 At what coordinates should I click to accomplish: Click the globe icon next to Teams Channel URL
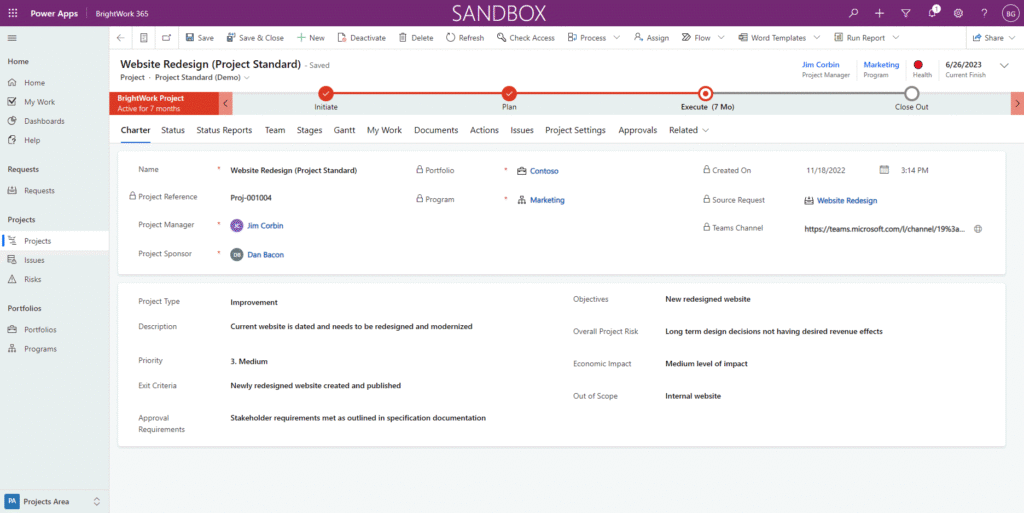coord(978,229)
